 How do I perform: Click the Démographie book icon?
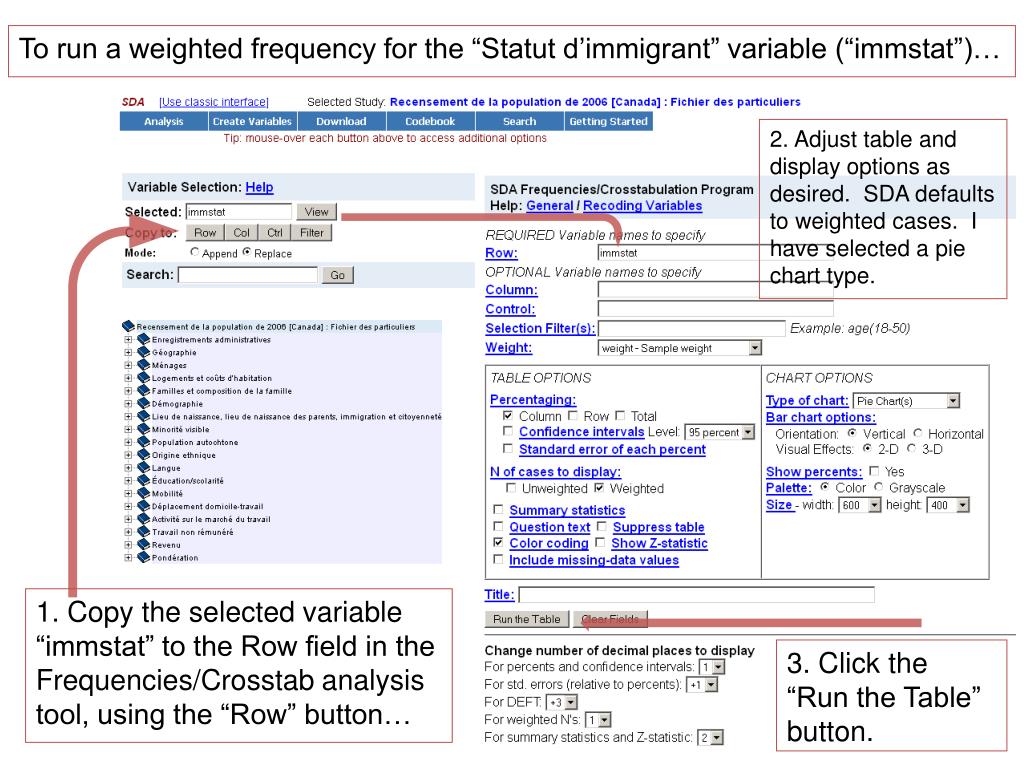click(144, 404)
